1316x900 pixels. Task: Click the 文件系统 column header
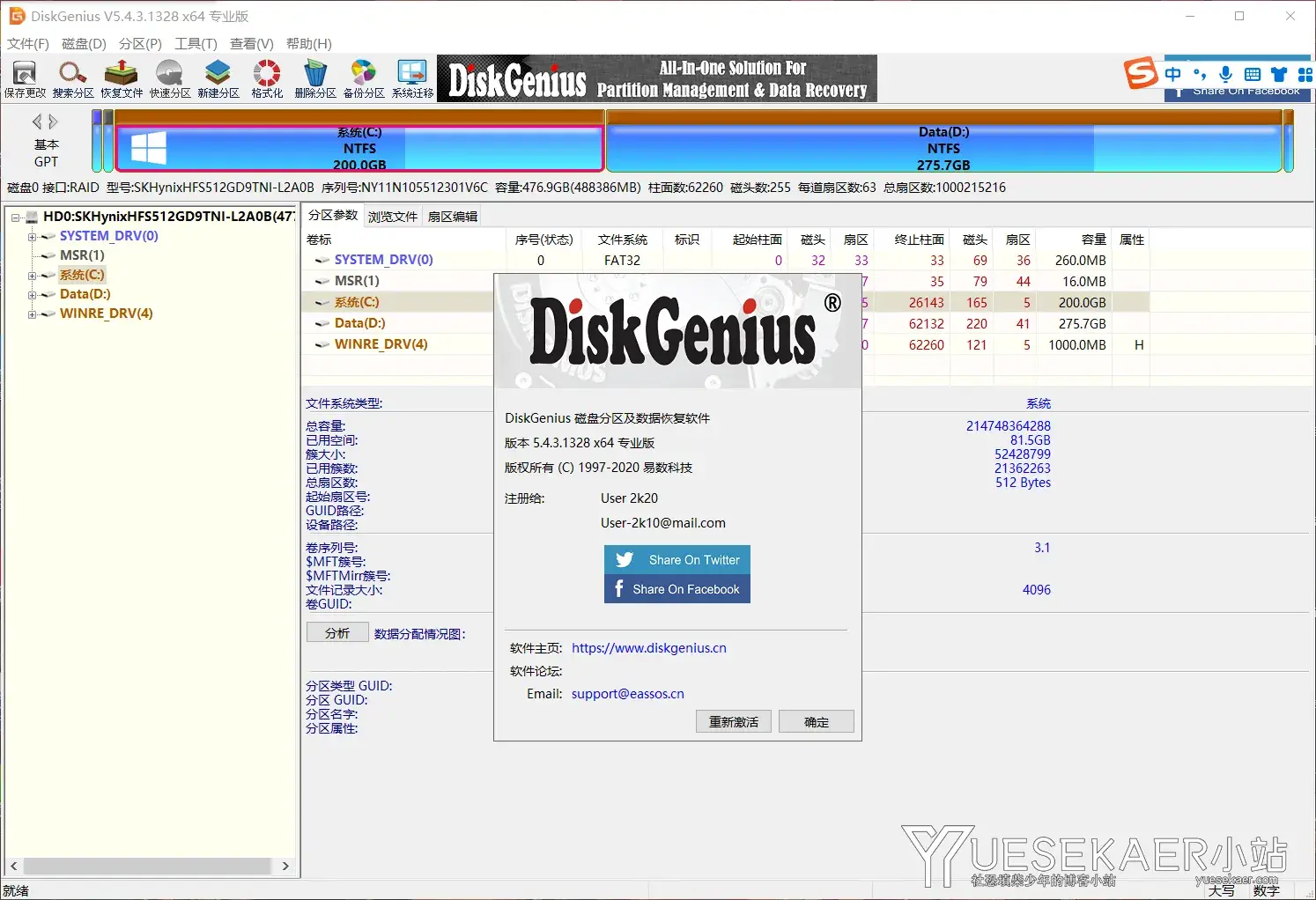(x=623, y=240)
